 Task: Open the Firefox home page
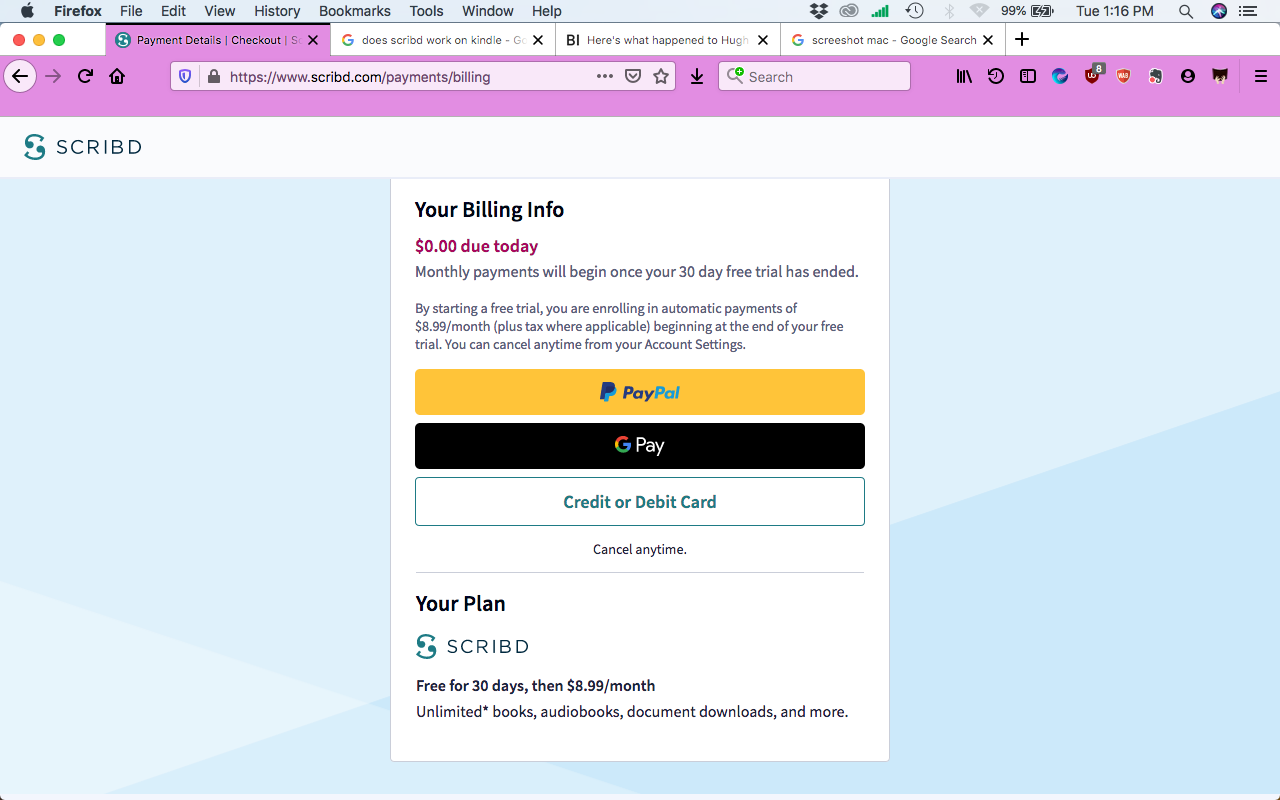(117, 76)
